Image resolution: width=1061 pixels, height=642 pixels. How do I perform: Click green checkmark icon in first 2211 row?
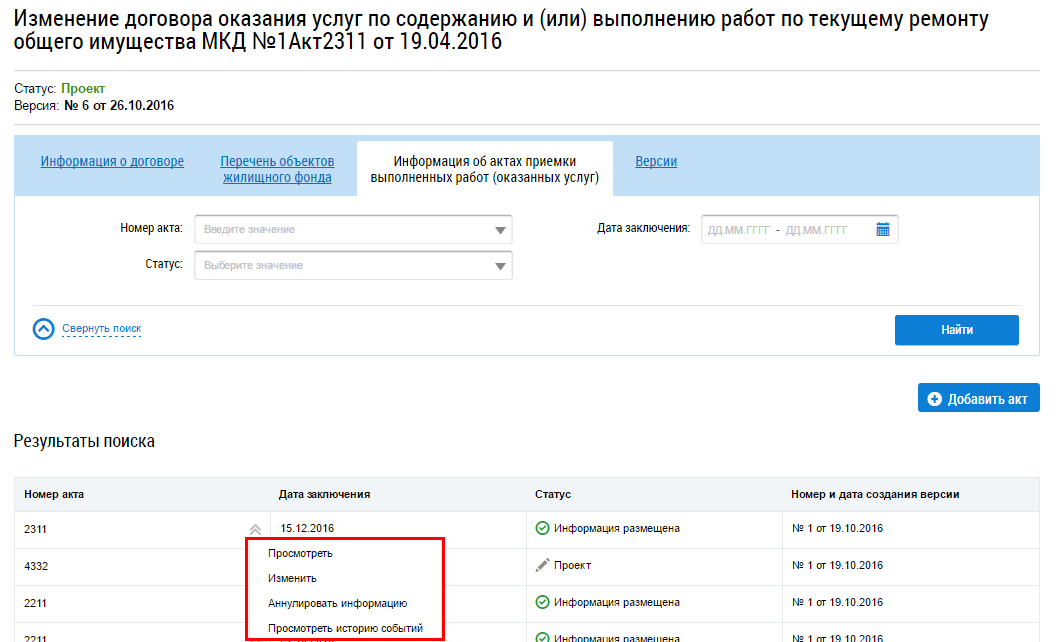tap(542, 602)
